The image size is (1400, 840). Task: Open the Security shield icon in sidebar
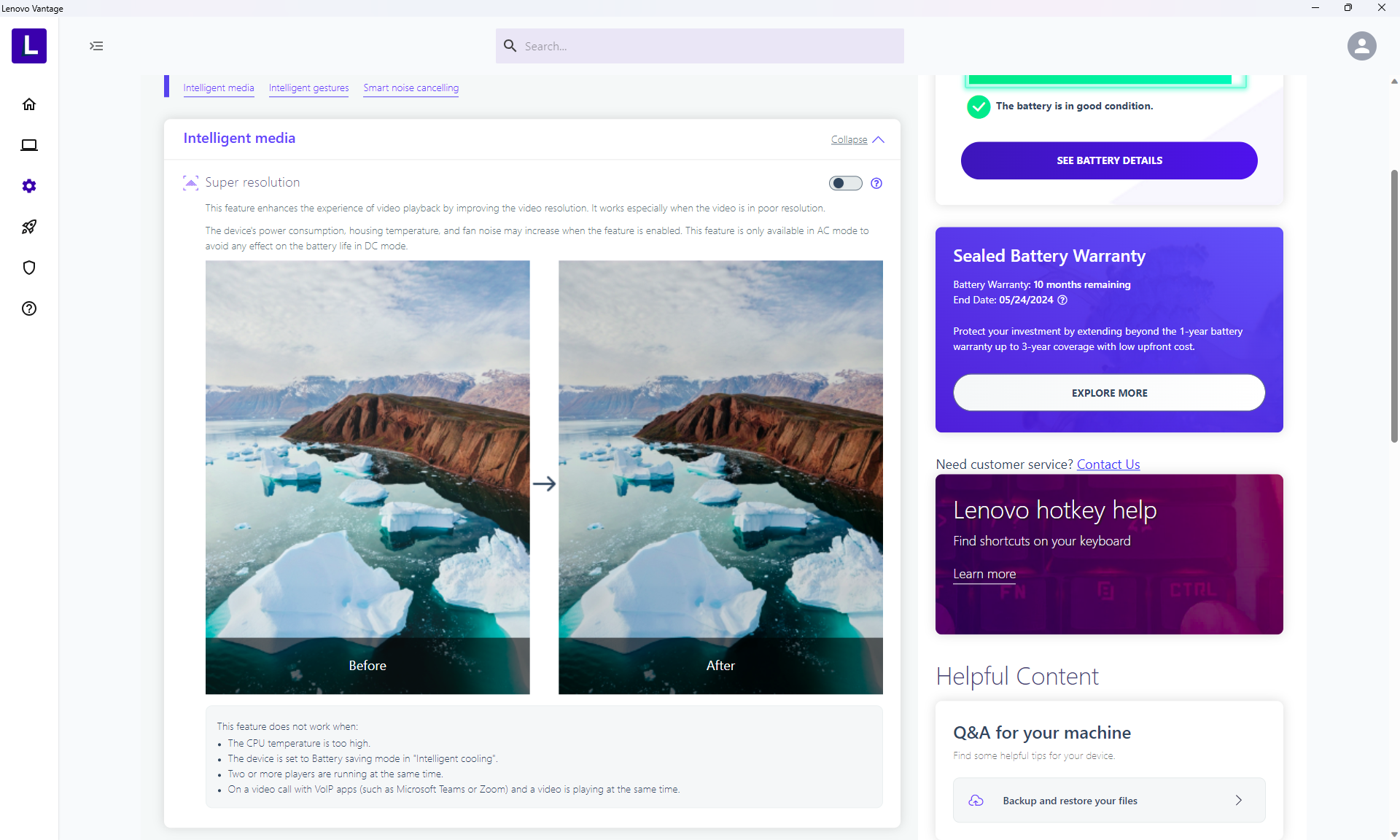coord(29,268)
